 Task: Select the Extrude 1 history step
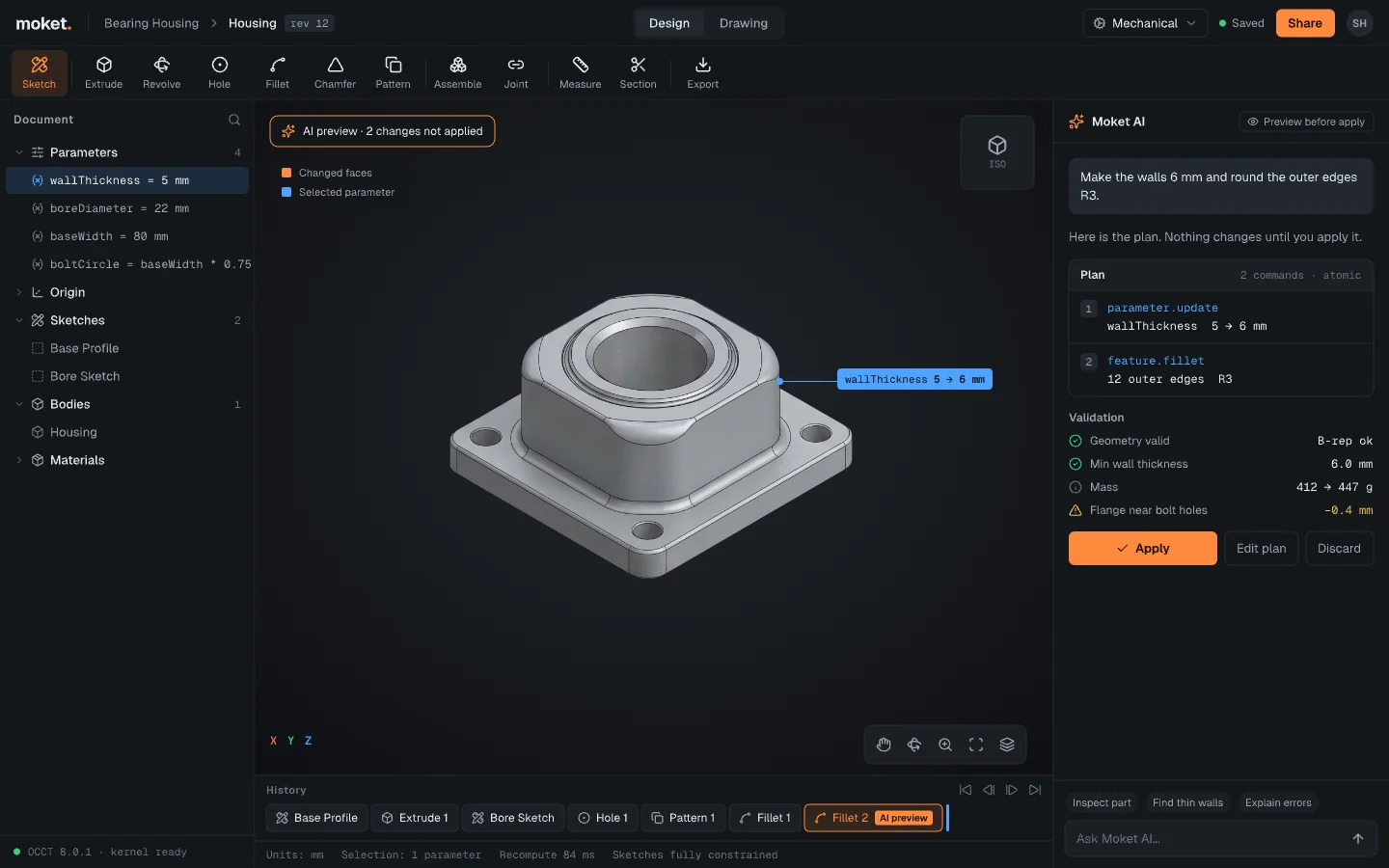point(417,818)
